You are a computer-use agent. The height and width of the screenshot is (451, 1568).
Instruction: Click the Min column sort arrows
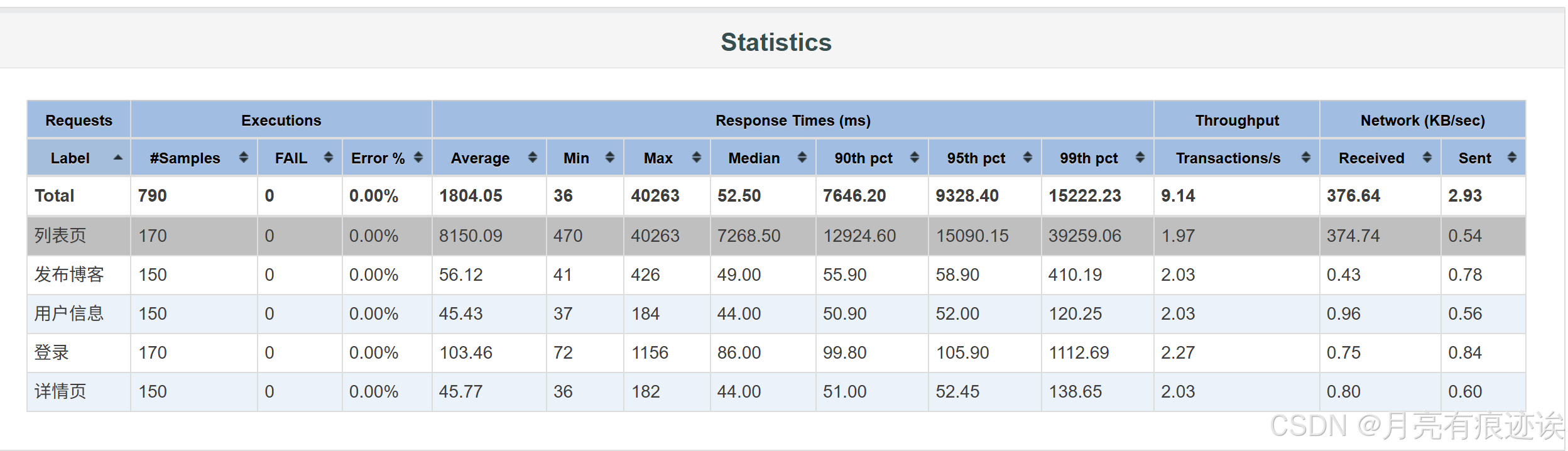609,158
